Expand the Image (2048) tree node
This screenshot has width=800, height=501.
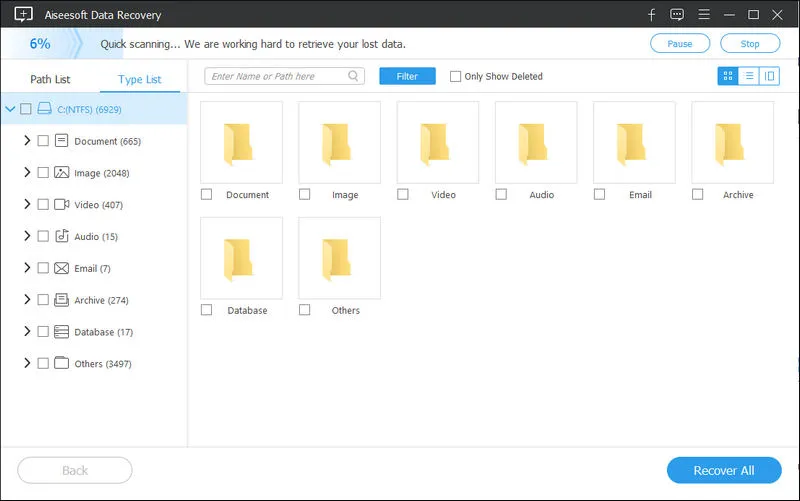(x=27, y=172)
